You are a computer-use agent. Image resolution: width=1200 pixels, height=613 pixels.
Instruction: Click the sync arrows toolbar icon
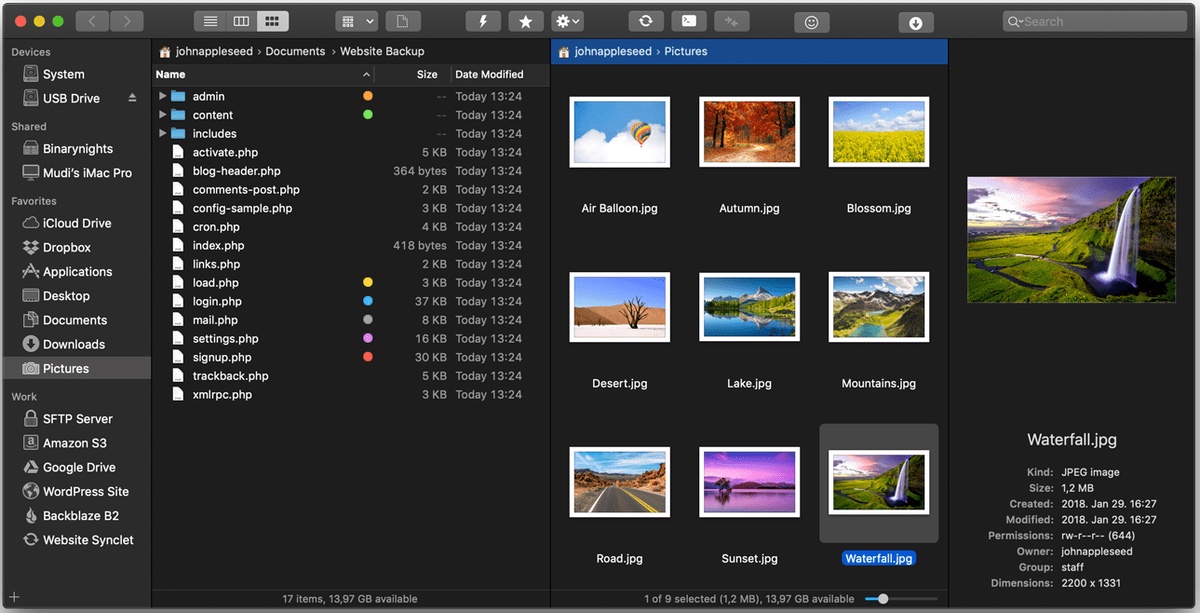[x=646, y=21]
